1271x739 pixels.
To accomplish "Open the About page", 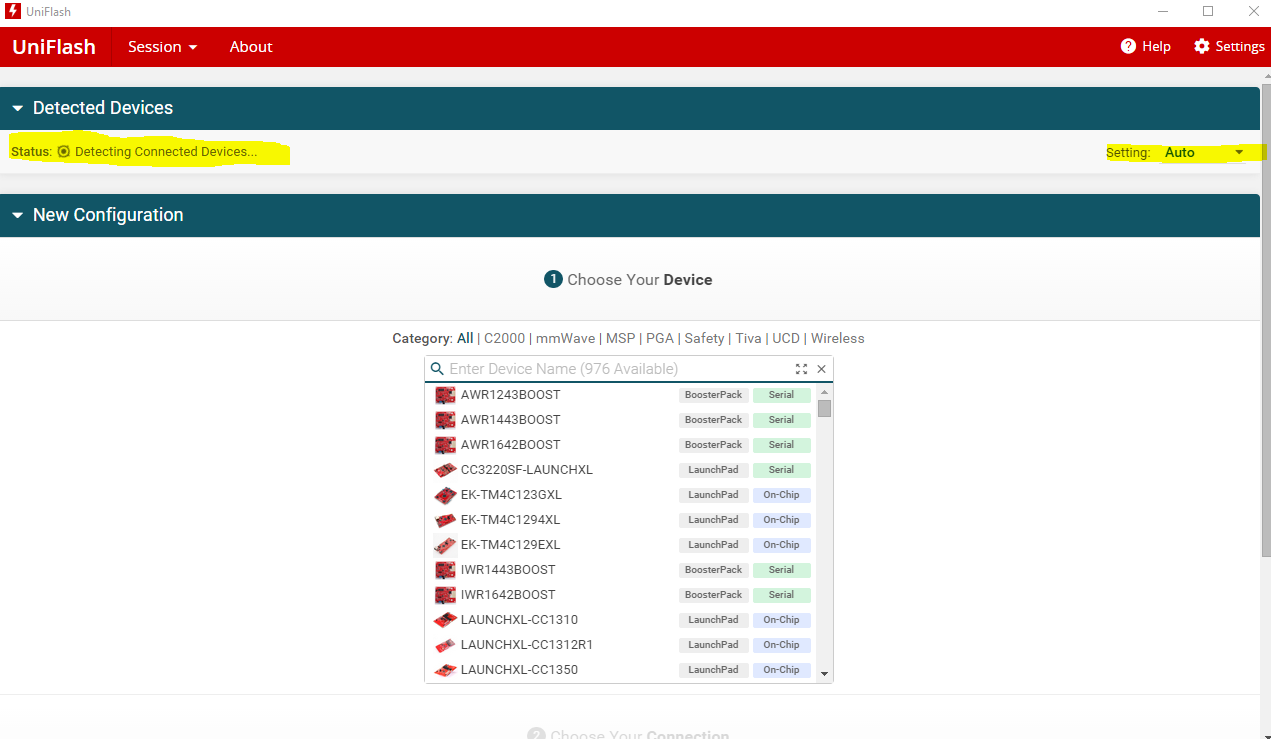I will tap(251, 47).
